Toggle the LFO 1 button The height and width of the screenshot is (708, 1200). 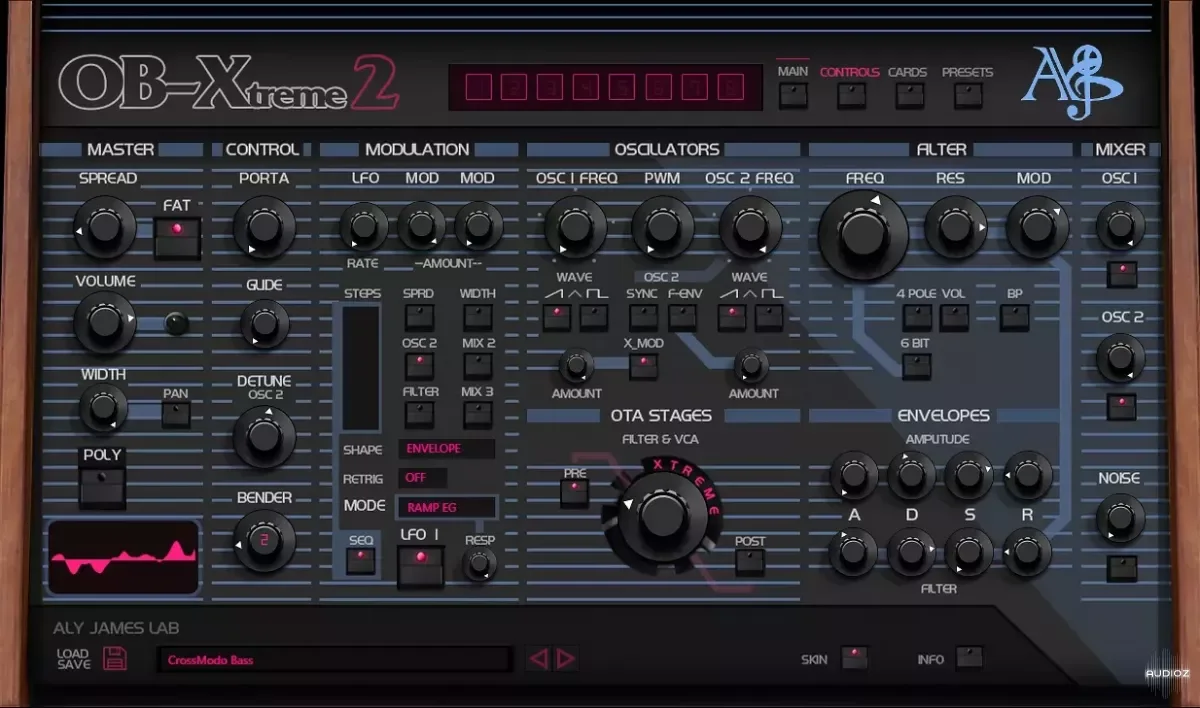[420, 566]
